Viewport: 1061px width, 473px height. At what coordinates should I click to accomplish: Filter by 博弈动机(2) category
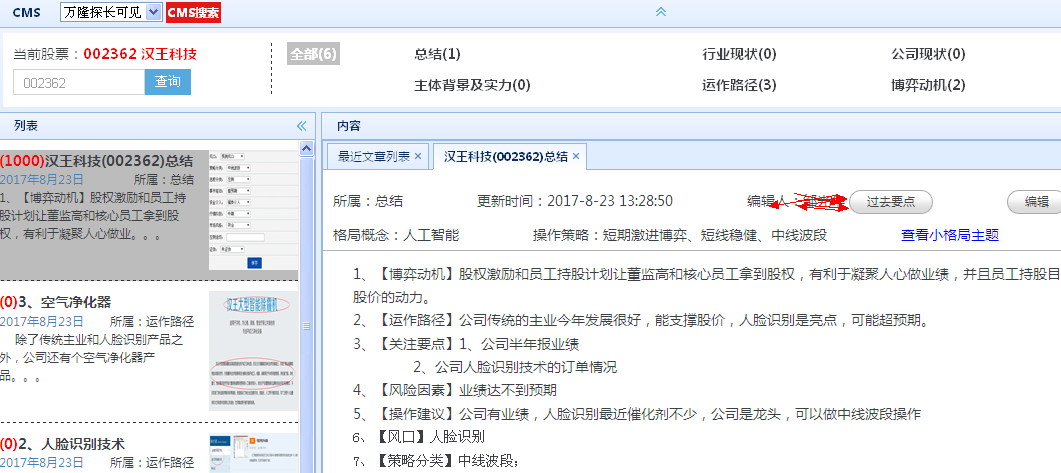click(928, 85)
